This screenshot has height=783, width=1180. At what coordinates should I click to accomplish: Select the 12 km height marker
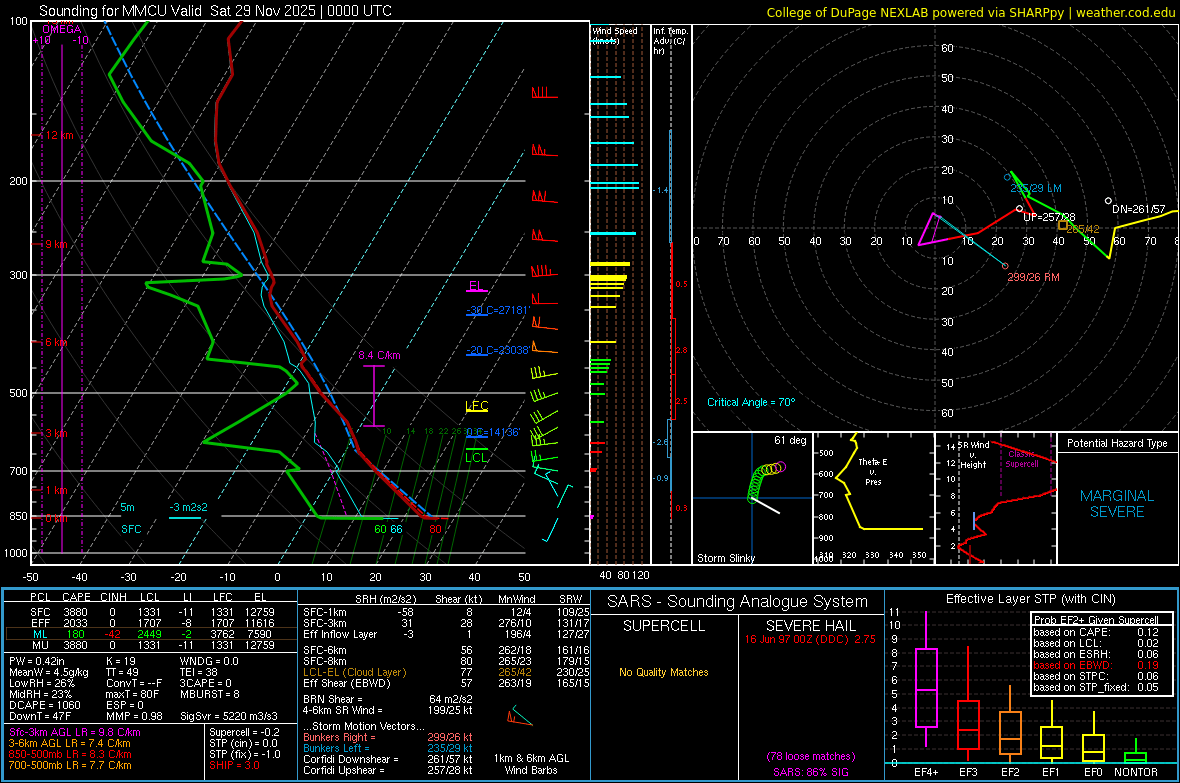tap(59, 136)
